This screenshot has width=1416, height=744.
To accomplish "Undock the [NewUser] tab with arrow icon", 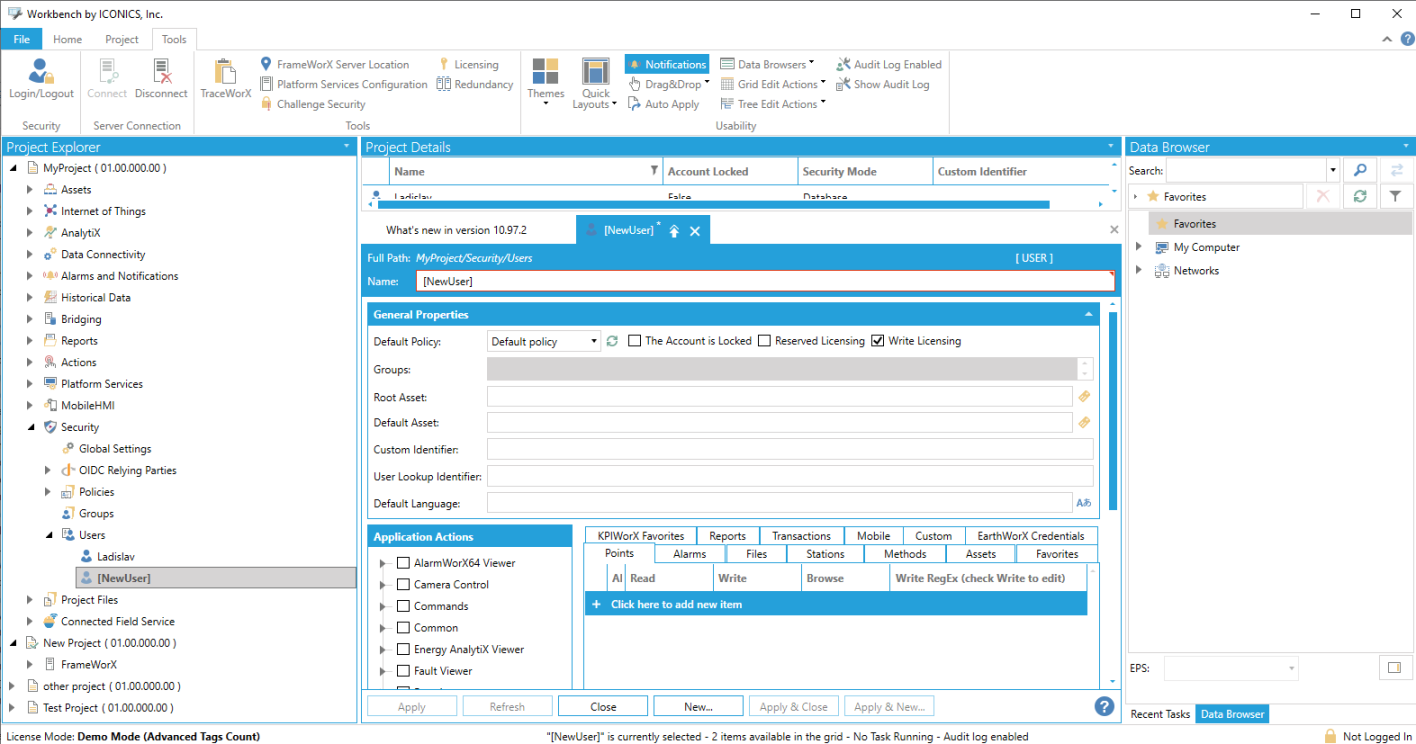I will point(674,231).
